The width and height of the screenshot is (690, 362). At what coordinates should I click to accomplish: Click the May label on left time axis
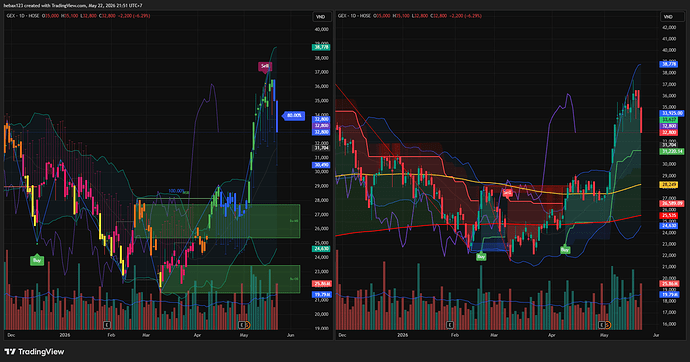tap(244, 335)
